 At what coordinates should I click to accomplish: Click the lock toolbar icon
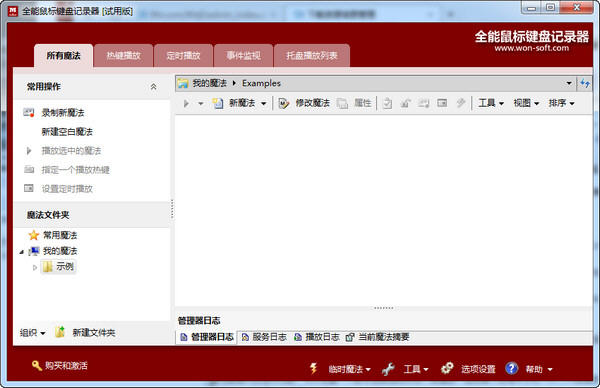pos(405,103)
